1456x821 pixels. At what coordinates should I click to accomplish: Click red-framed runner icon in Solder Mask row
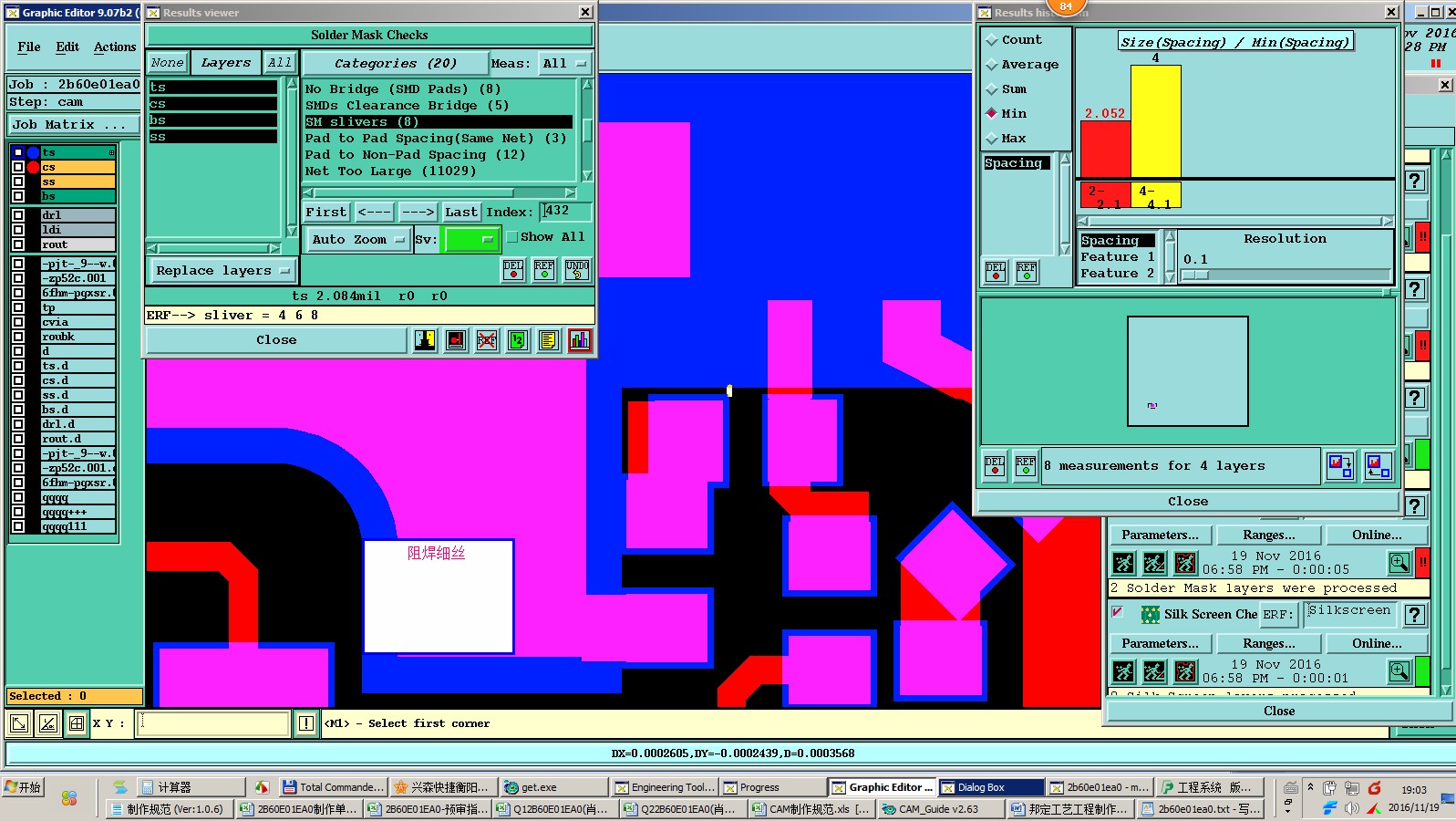(x=1185, y=563)
